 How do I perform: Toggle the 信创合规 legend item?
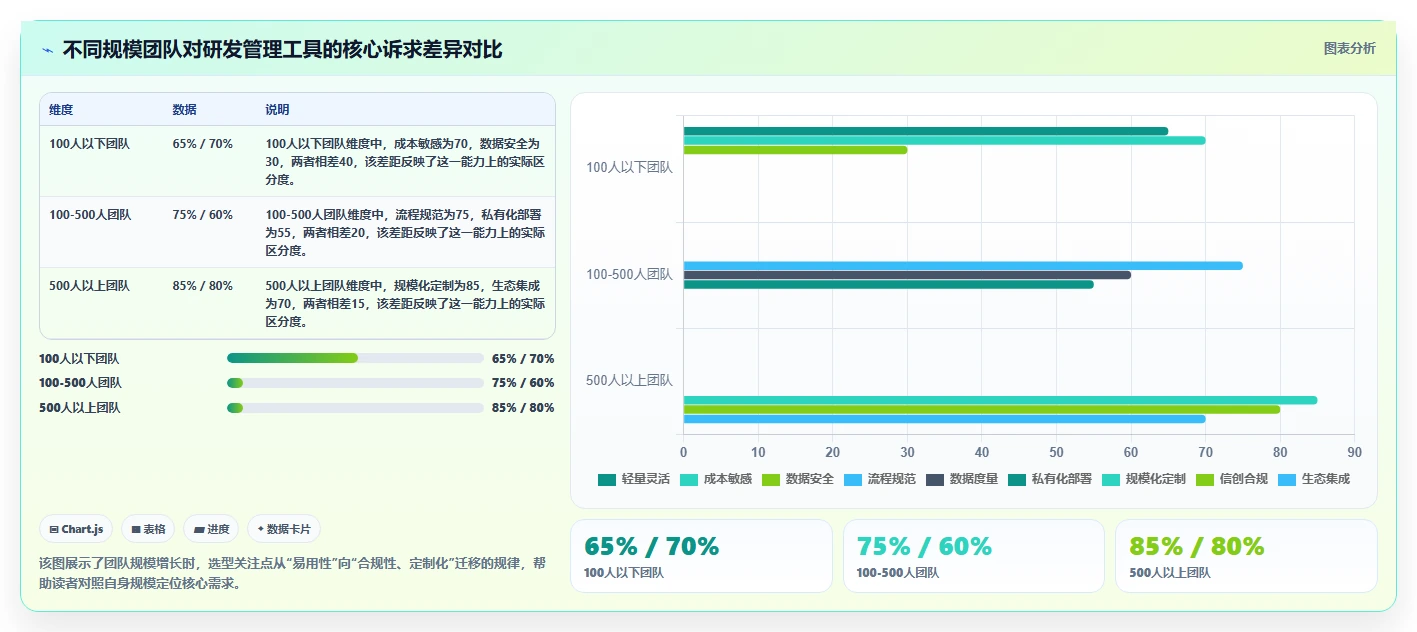tap(1232, 479)
